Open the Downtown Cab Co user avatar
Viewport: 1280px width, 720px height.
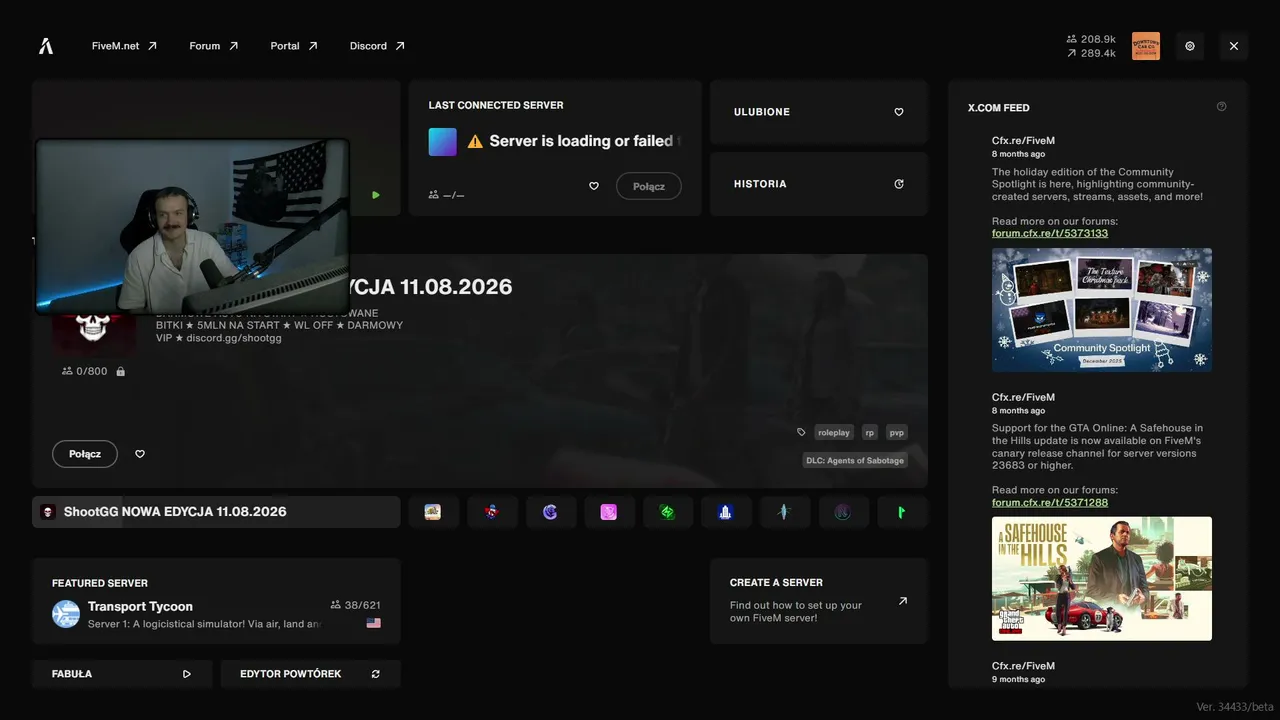1146,46
